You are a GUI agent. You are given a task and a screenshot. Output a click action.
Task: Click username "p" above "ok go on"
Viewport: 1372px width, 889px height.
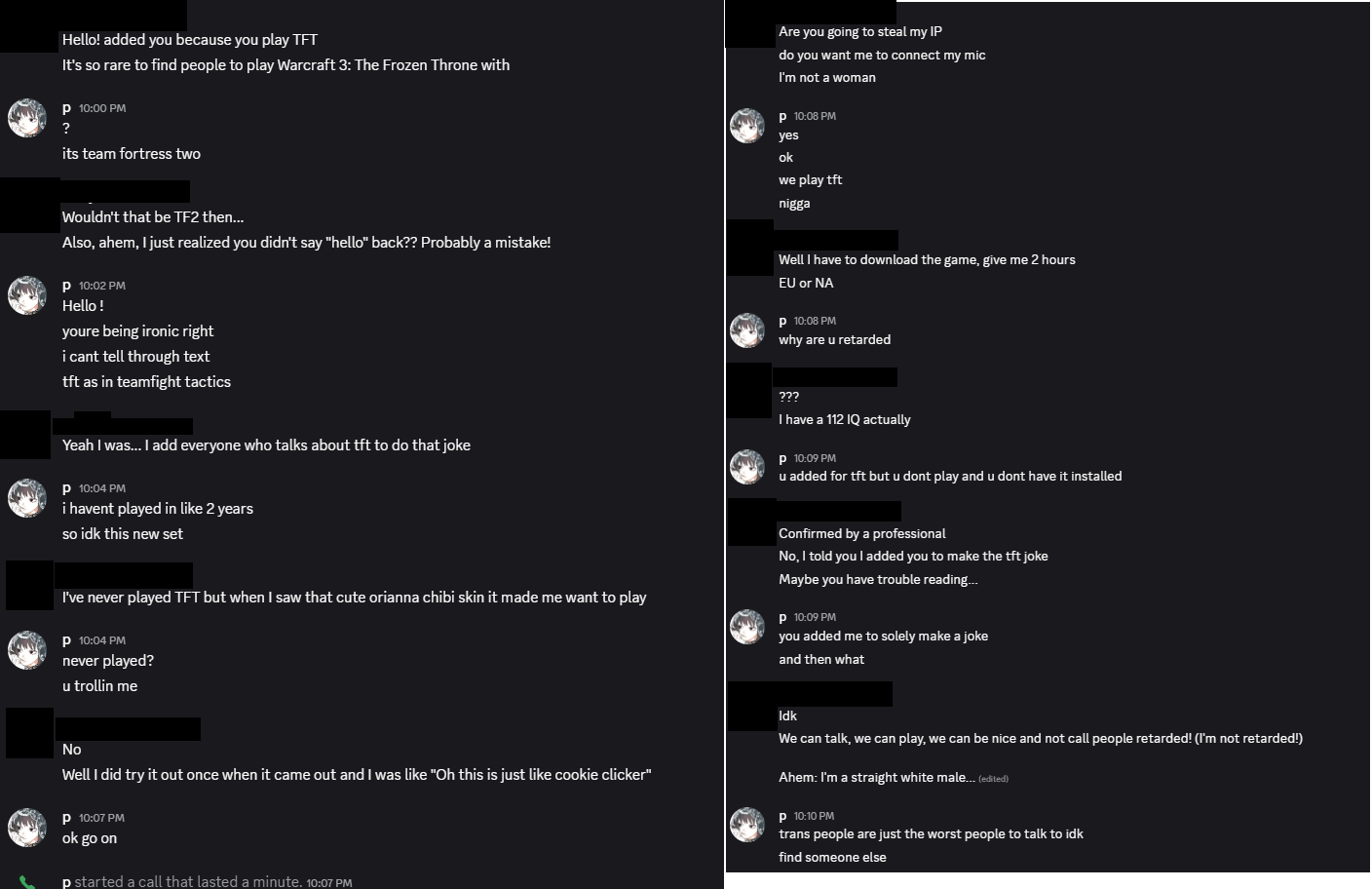[x=66, y=818]
